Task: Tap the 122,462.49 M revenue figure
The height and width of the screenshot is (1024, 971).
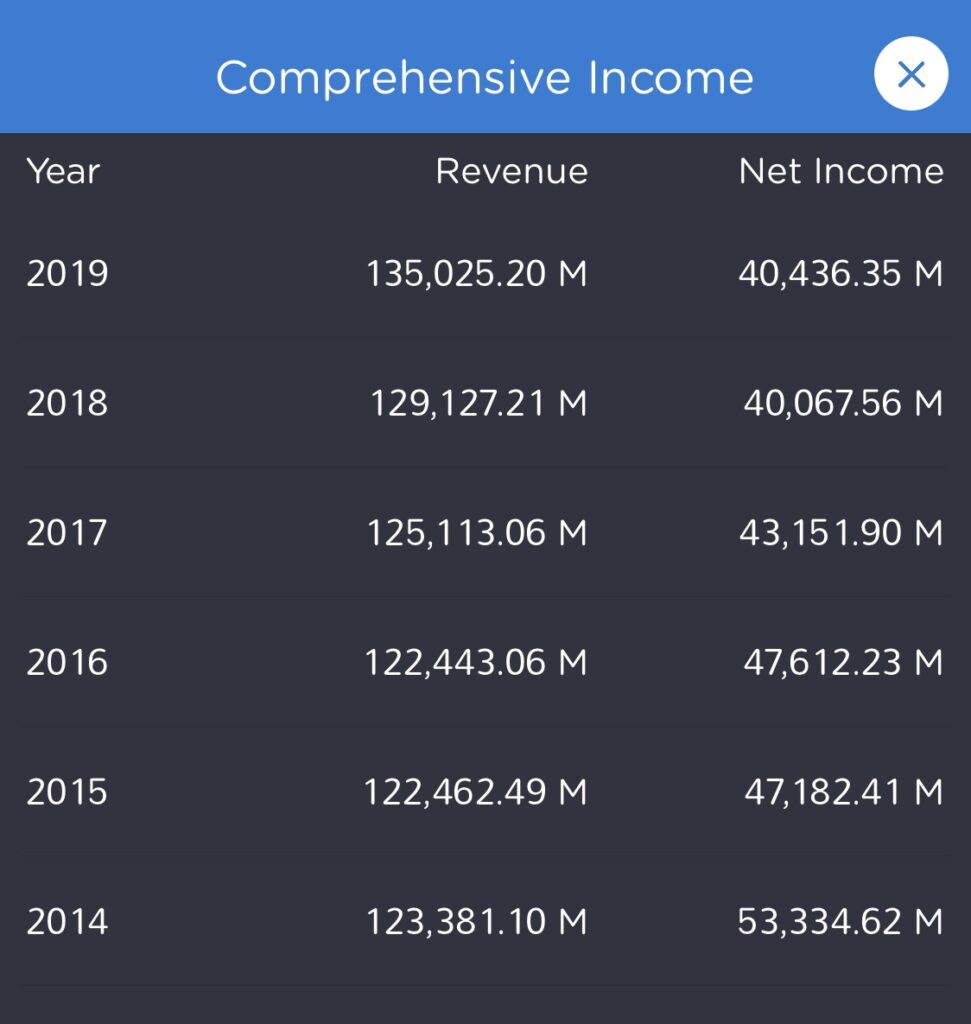Action: pos(475,792)
